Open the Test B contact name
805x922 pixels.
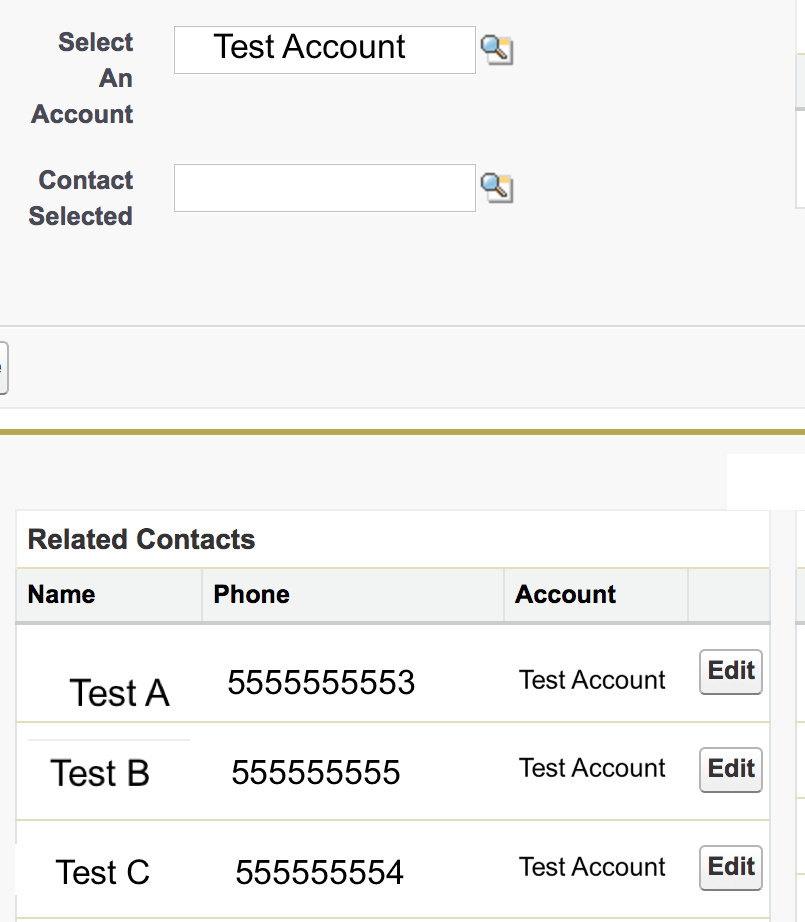click(100, 773)
